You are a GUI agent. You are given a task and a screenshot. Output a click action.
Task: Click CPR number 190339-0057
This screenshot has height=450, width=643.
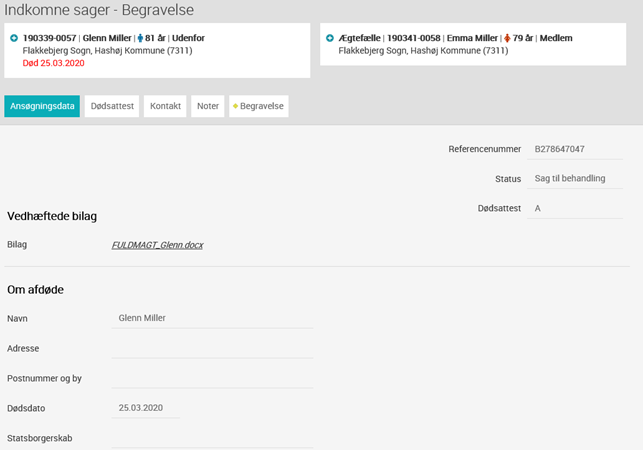[49, 38]
